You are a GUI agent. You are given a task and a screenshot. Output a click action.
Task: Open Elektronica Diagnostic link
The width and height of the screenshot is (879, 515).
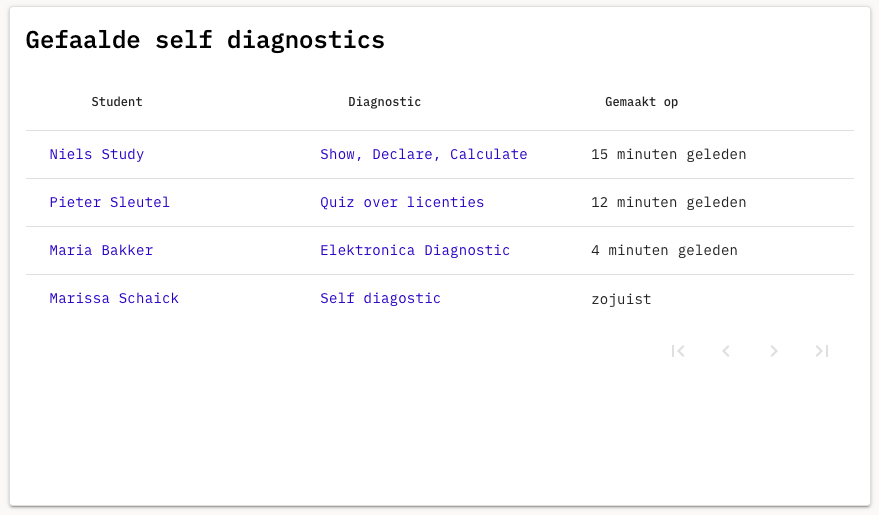point(415,250)
